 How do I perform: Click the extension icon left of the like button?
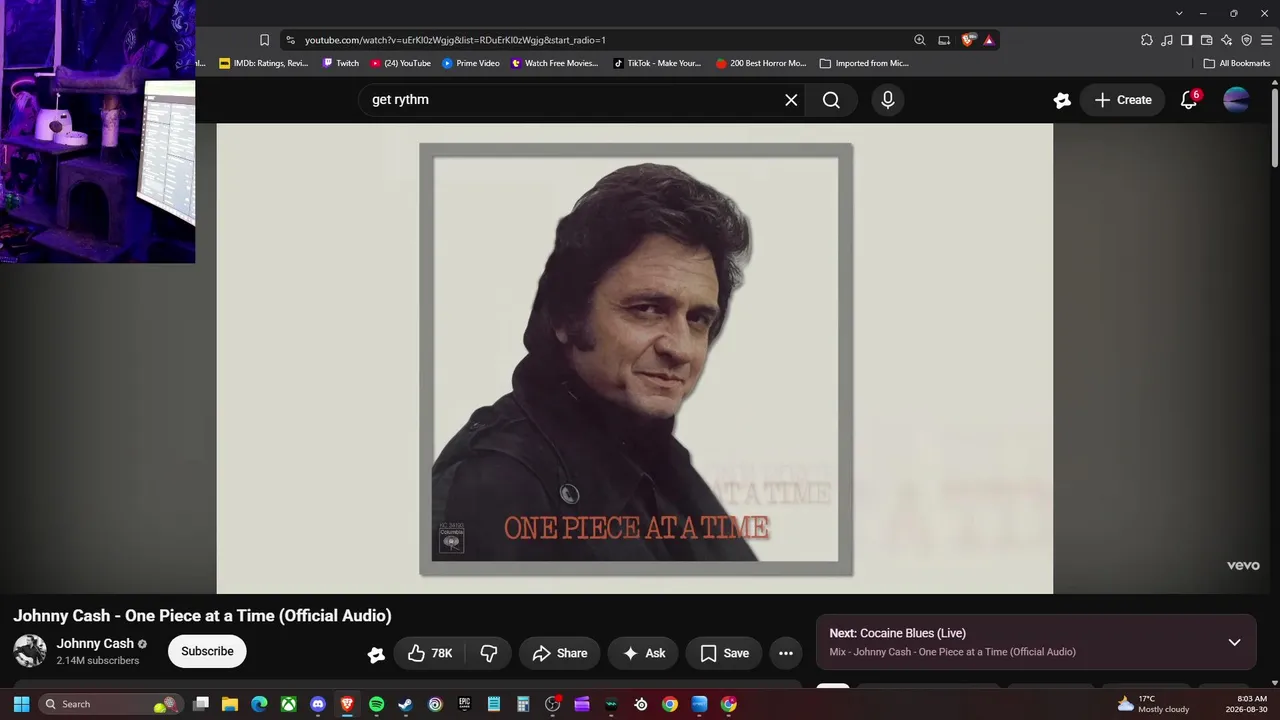point(376,654)
